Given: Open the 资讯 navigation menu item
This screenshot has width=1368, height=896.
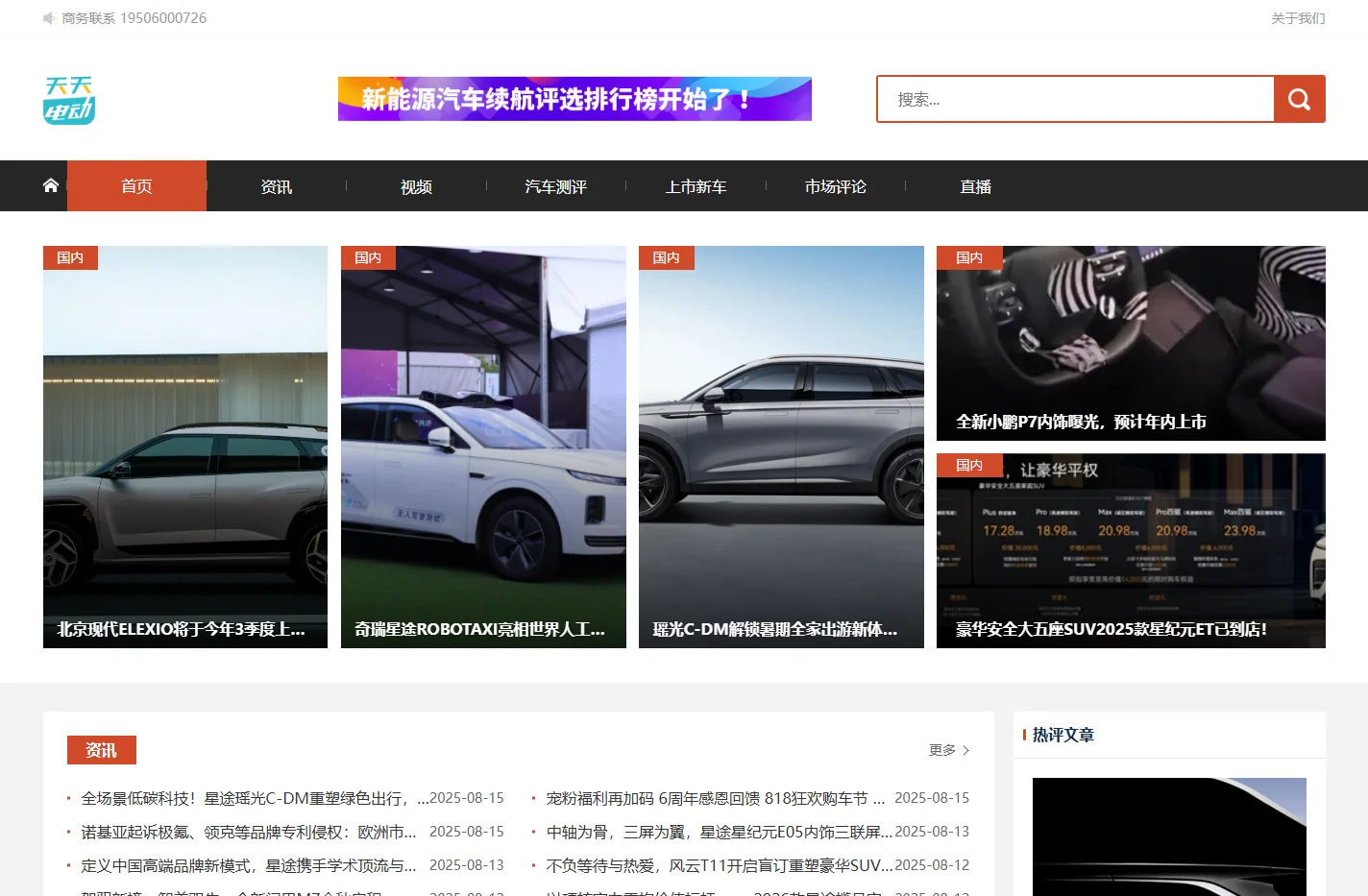Looking at the screenshot, I should (x=277, y=186).
